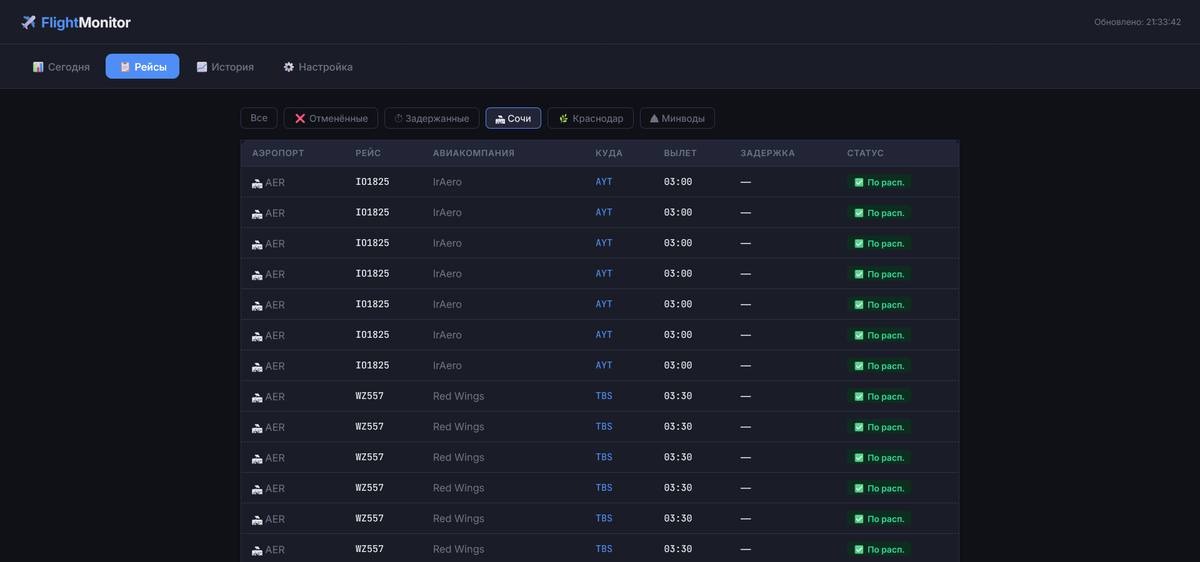Click the FlightMonitor app title text

pyautogui.click(x=86, y=22)
